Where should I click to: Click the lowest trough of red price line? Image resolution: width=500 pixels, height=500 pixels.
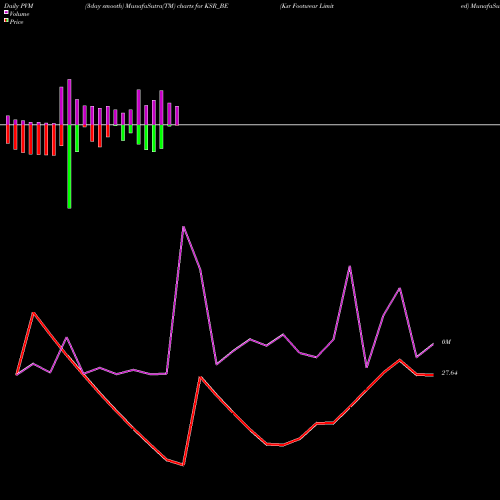click(183, 465)
